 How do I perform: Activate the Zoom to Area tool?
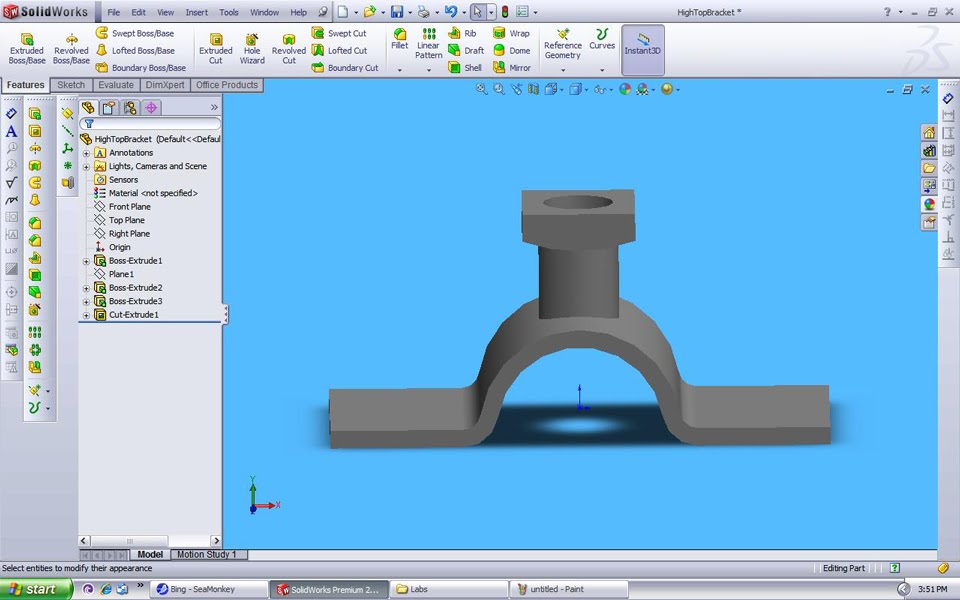tap(497, 88)
